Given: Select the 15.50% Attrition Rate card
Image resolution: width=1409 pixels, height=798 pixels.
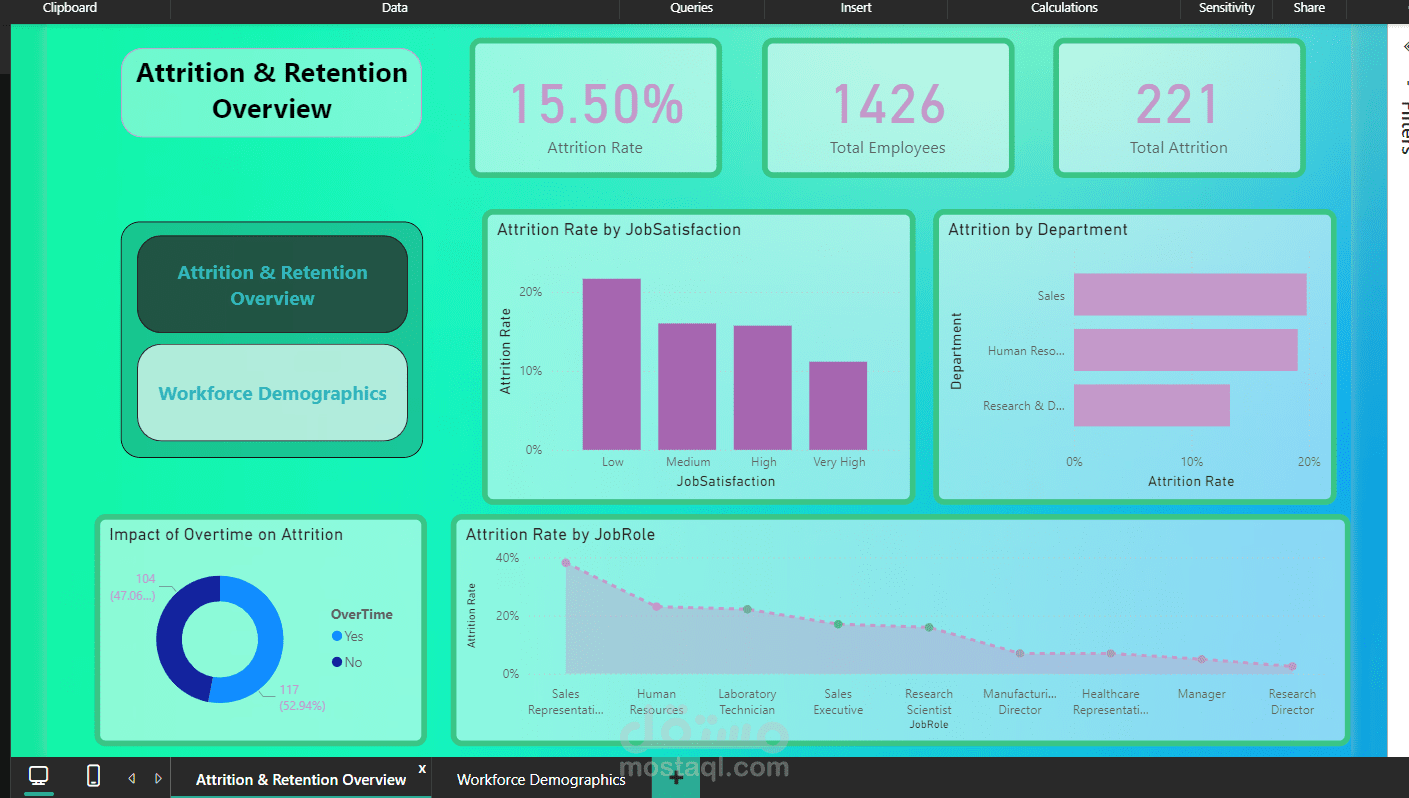Looking at the screenshot, I should [596, 108].
